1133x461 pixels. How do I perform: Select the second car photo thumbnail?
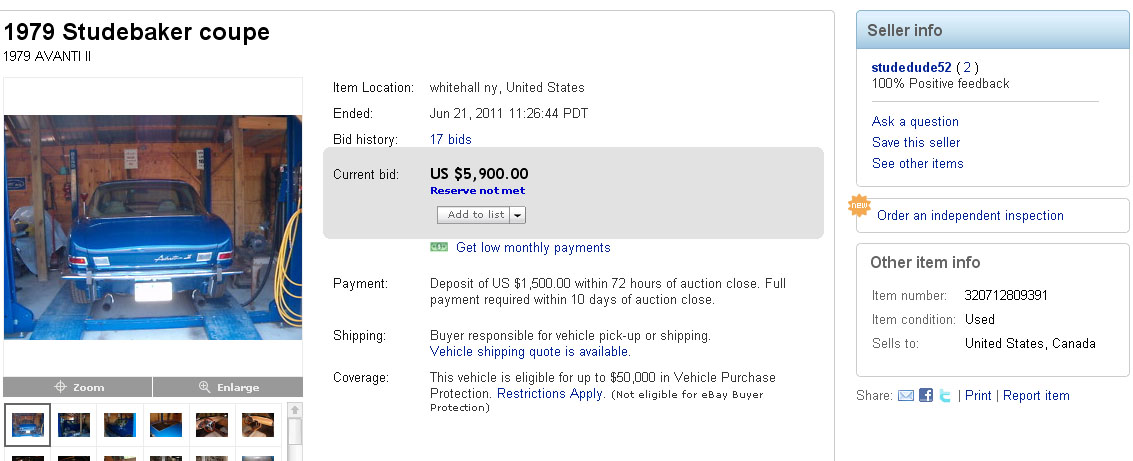[x=74, y=424]
